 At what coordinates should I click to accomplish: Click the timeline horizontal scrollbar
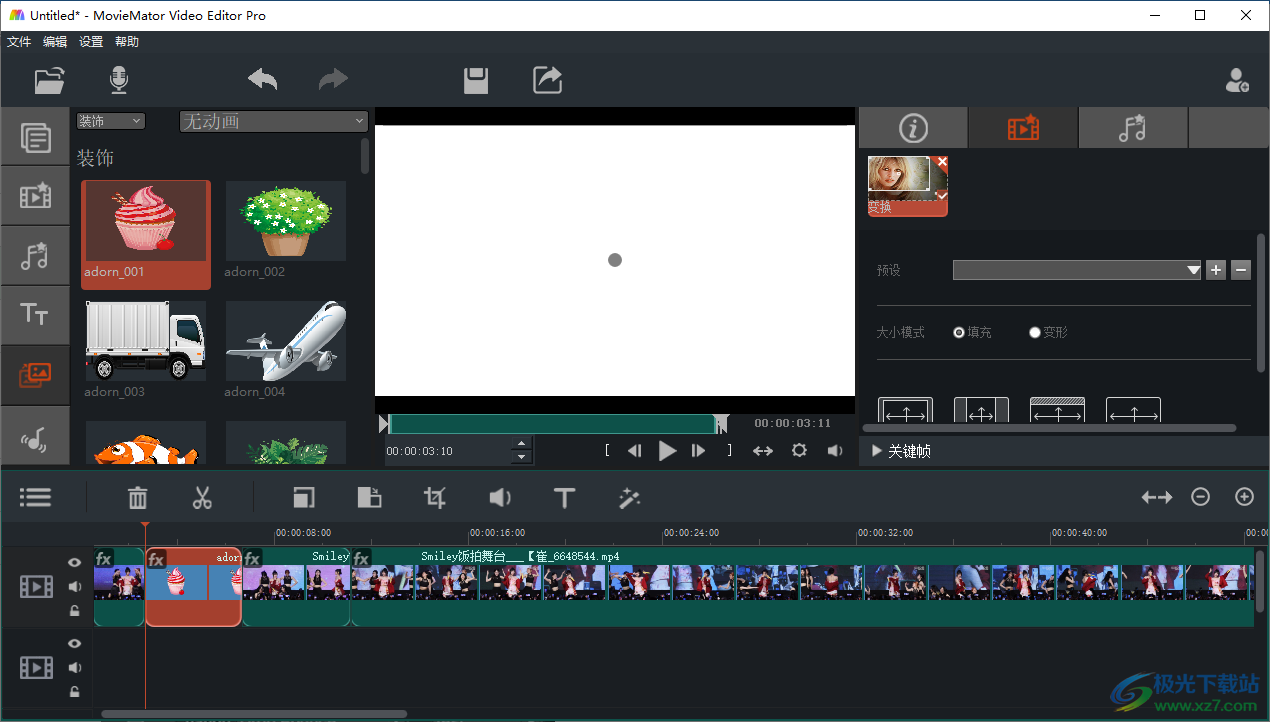coord(254,714)
